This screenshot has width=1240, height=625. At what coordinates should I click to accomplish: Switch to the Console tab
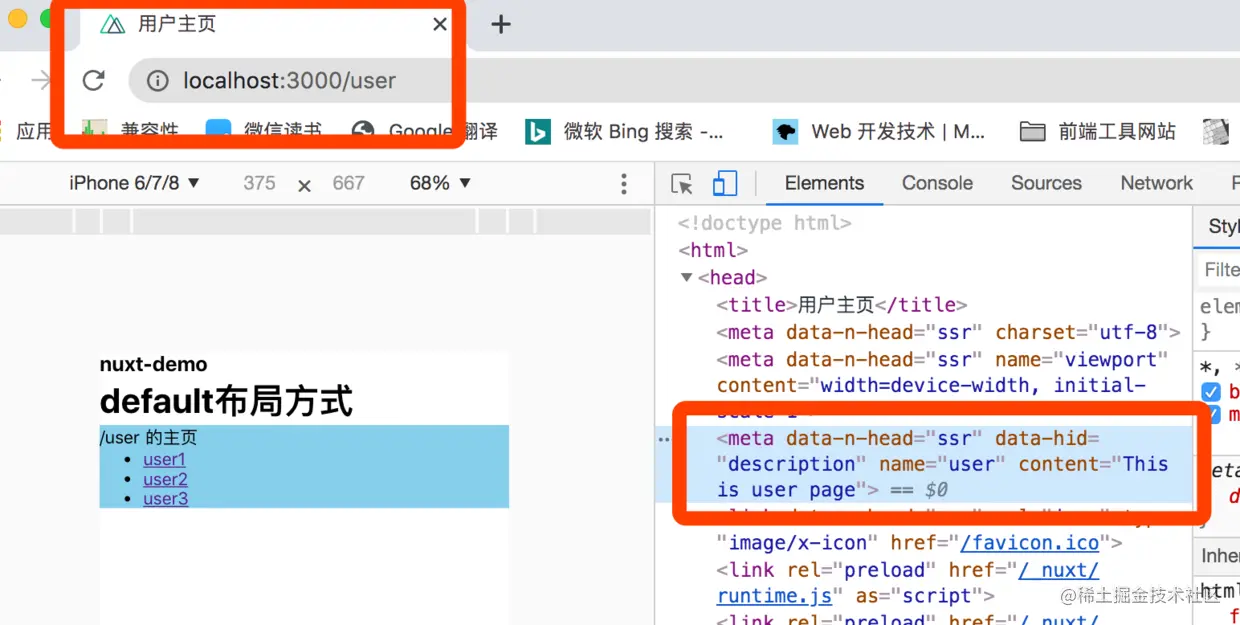coord(937,183)
